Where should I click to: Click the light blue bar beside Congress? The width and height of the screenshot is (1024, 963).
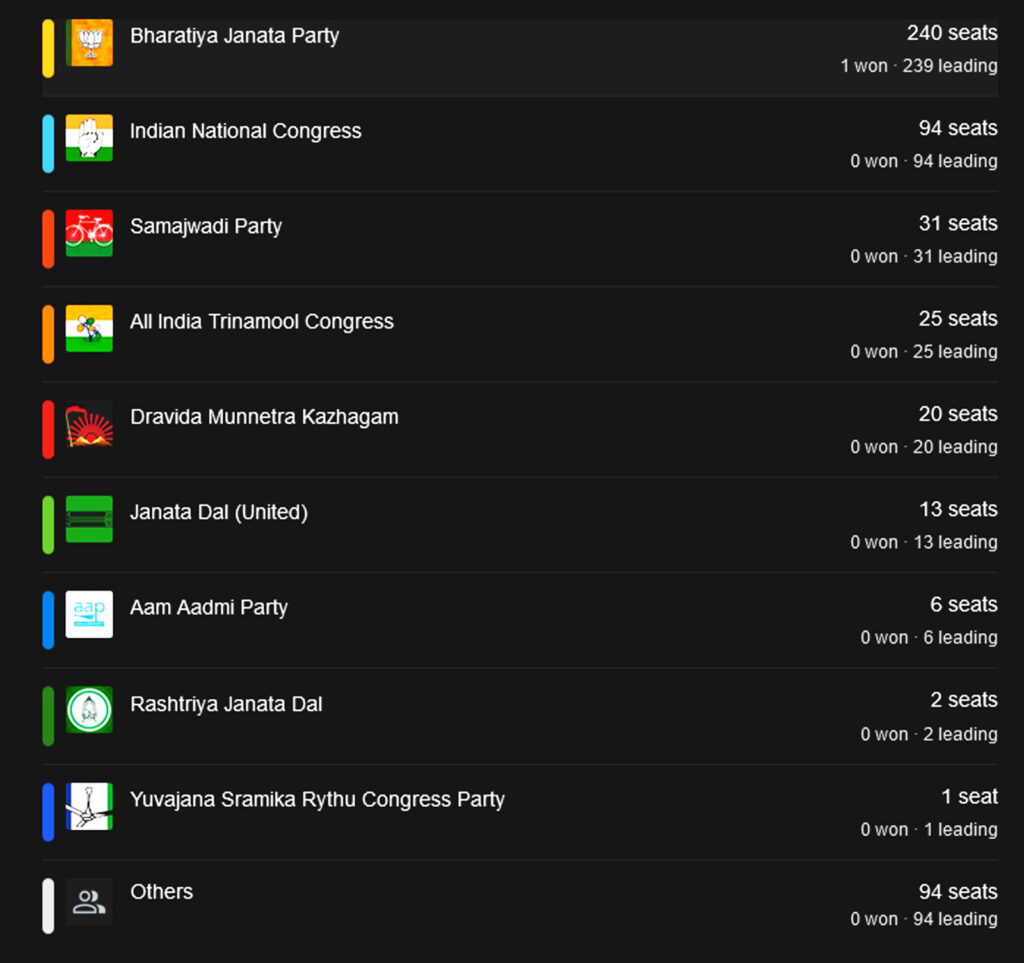click(x=48, y=143)
